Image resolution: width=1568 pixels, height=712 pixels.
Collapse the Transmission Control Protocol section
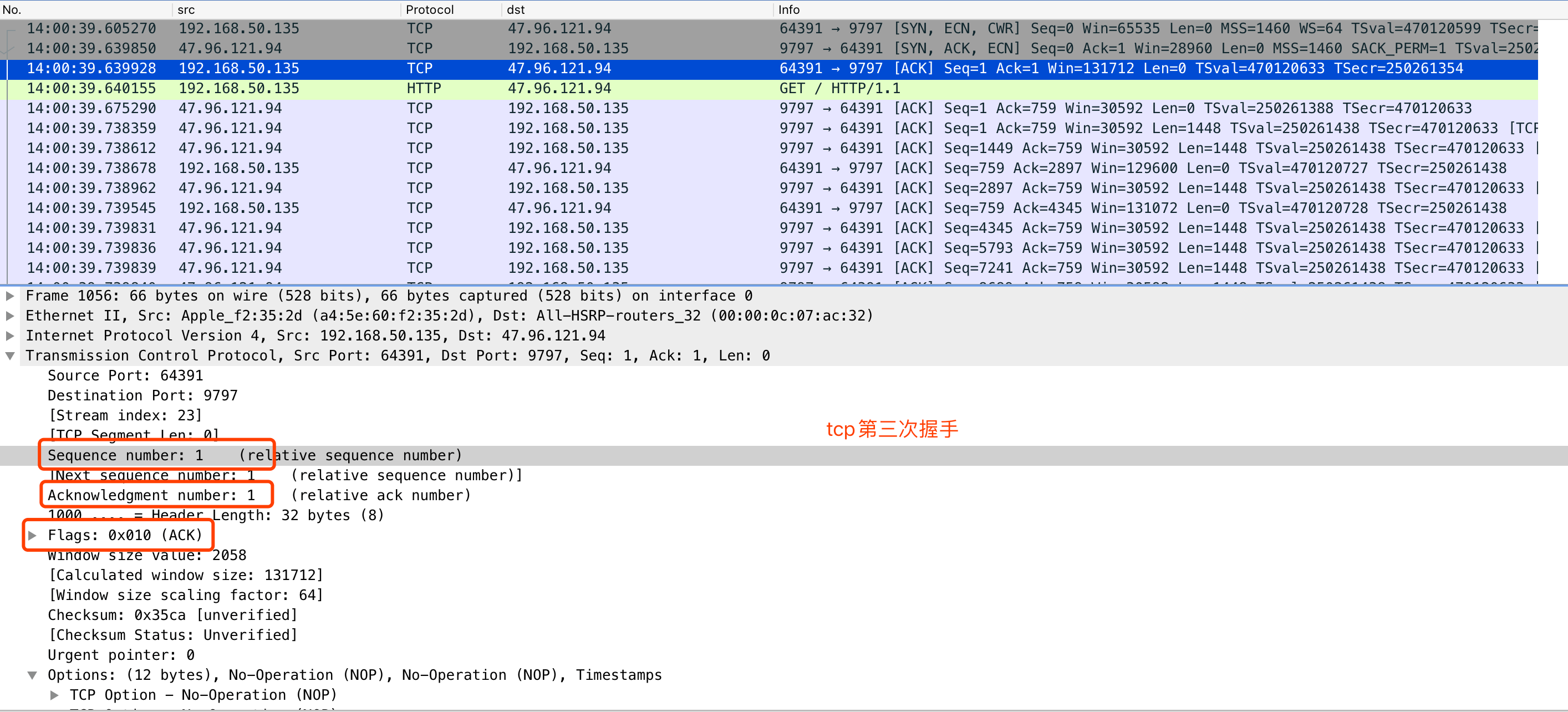pyautogui.click(x=10, y=357)
